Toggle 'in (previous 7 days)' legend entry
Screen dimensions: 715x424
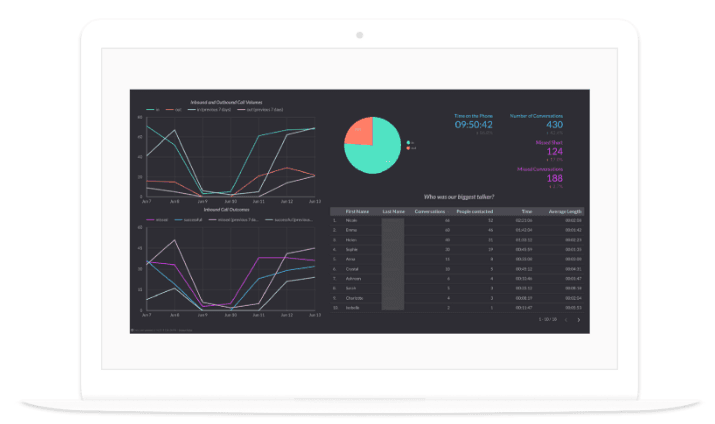tap(212, 109)
